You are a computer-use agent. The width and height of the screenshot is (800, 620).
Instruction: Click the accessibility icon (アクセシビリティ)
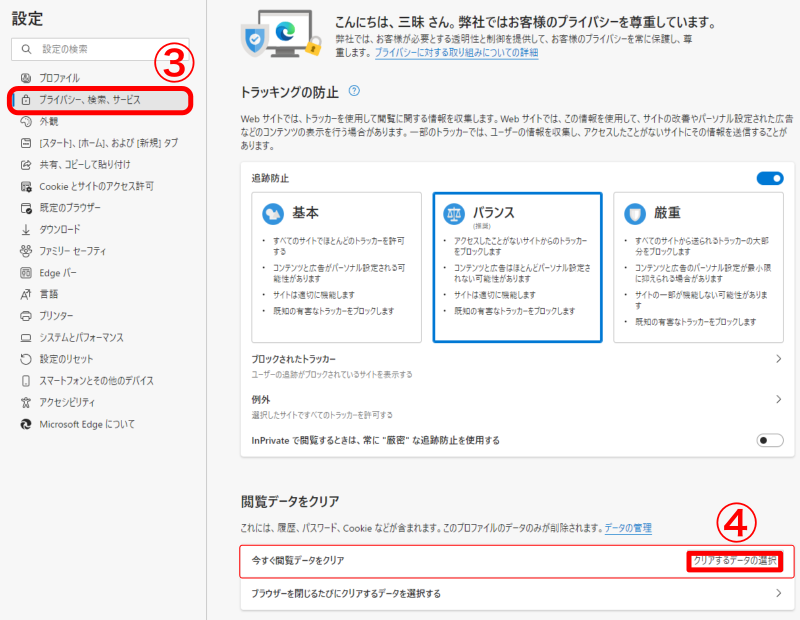26,402
